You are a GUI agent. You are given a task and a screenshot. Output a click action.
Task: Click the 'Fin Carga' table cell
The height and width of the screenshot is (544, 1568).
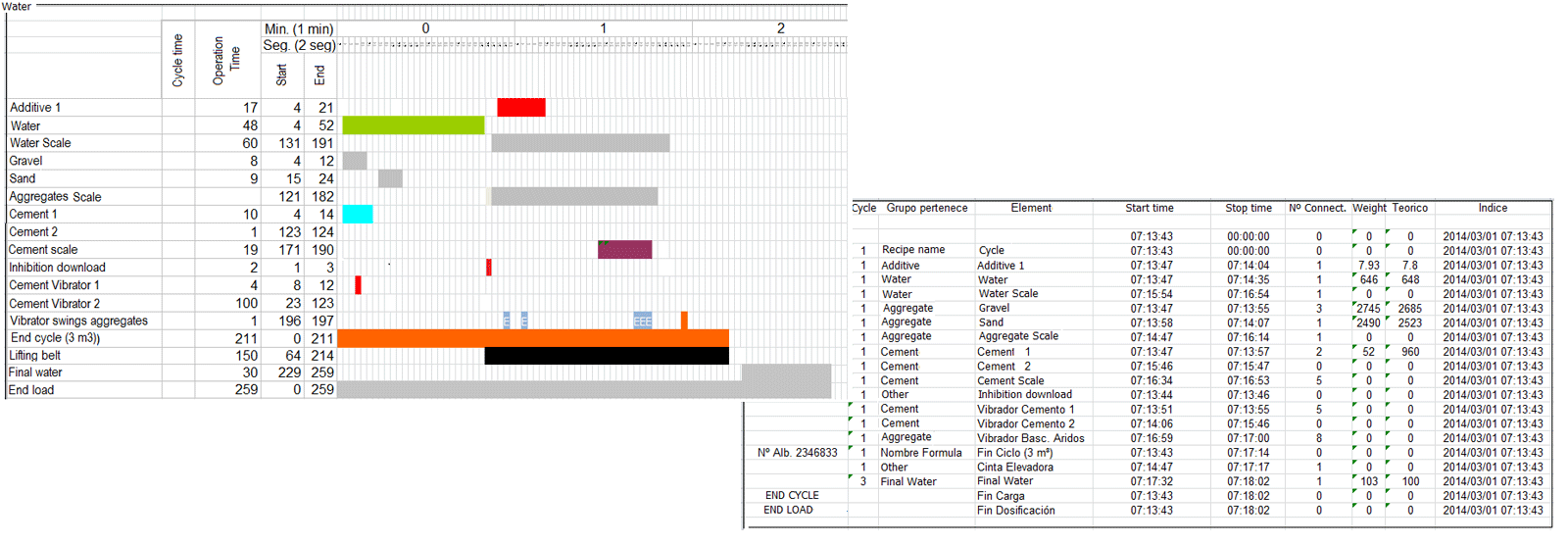point(1001,496)
